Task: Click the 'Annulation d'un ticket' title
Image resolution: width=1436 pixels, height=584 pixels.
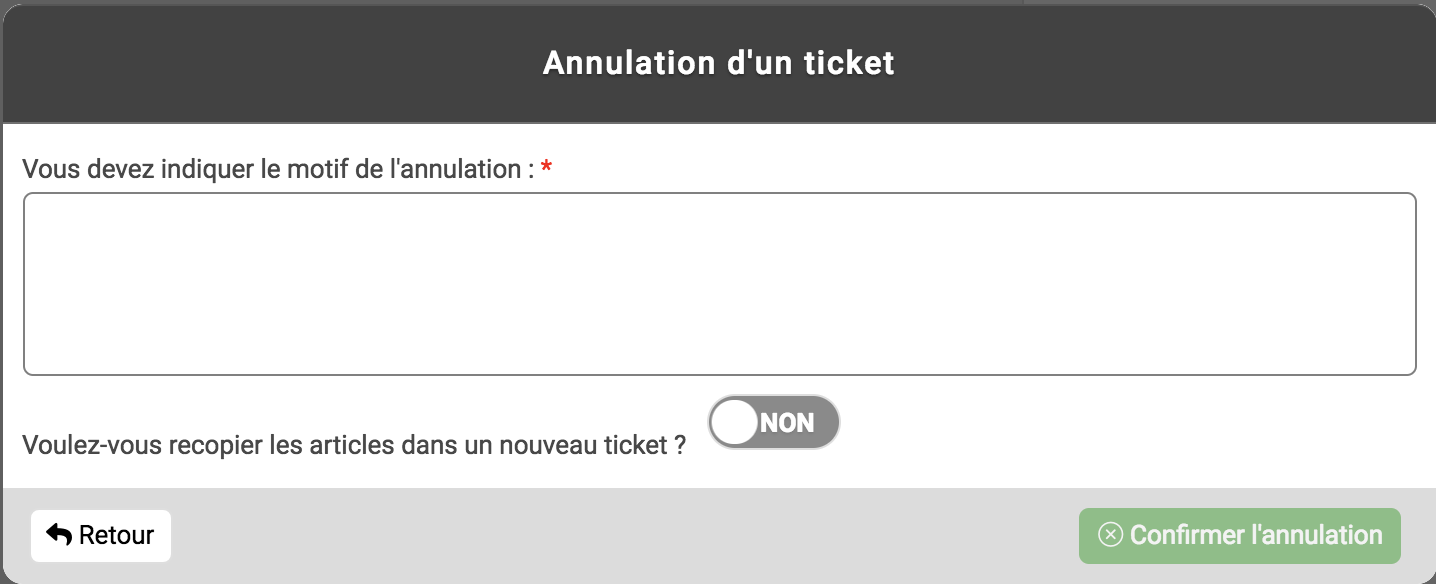Action: coord(718,63)
